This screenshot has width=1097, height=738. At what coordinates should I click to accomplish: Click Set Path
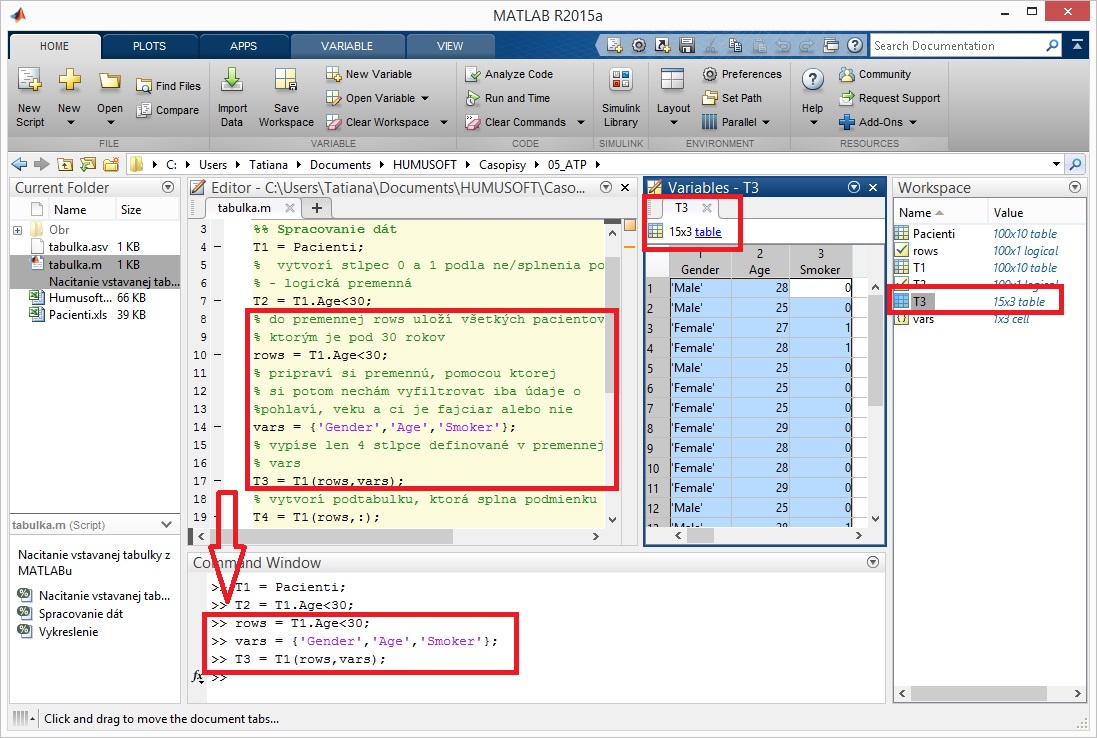pyautogui.click(x=732, y=98)
